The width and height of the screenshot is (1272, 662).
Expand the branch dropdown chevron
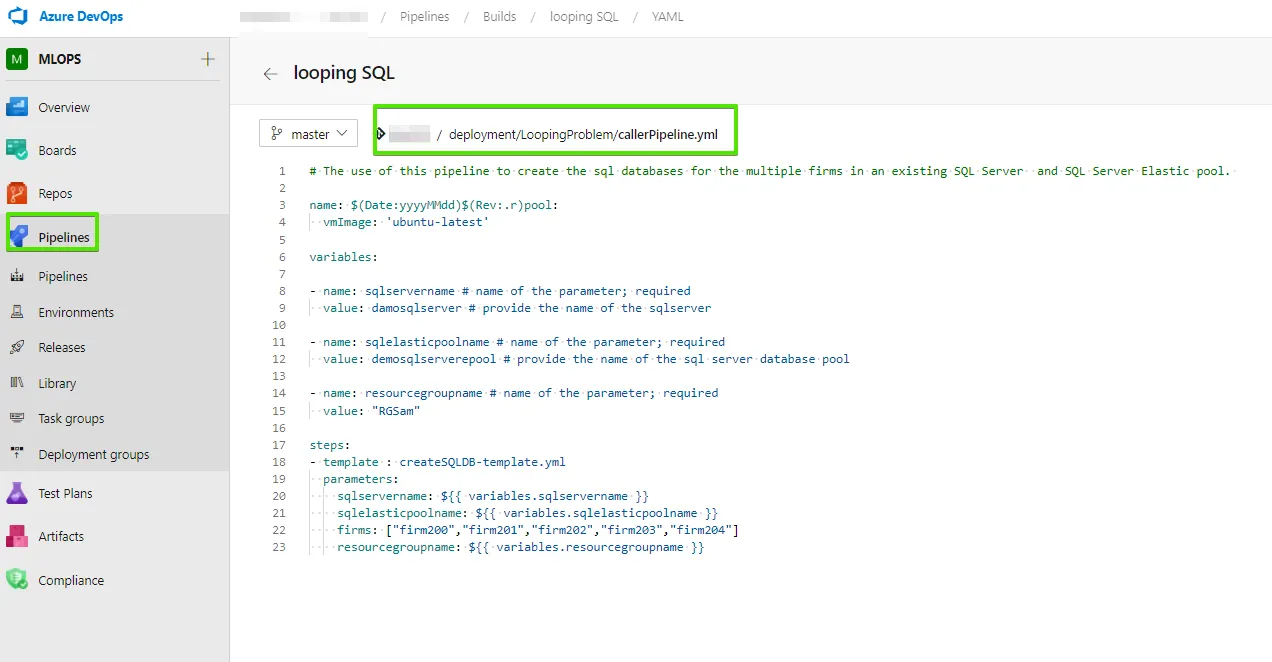pyautogui.click(x=343, y=133)
